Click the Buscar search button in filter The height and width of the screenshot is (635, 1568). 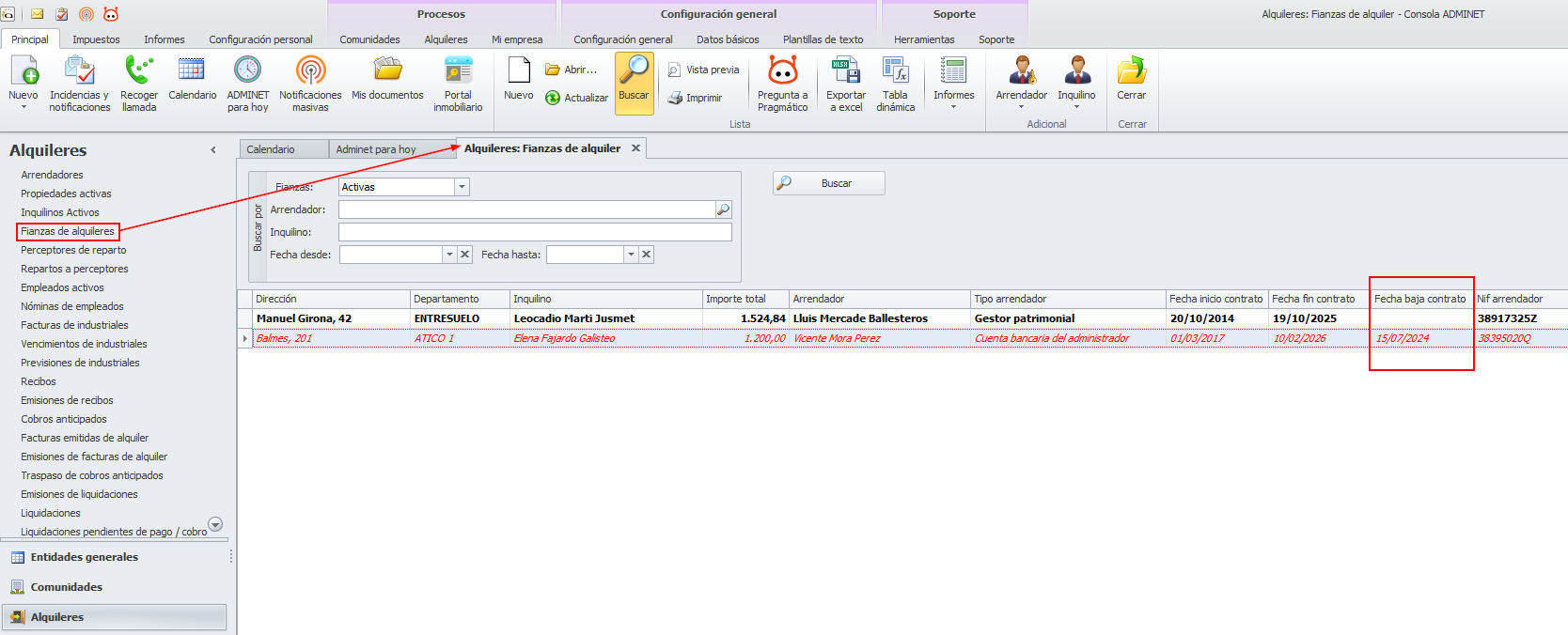click(828, 183)
